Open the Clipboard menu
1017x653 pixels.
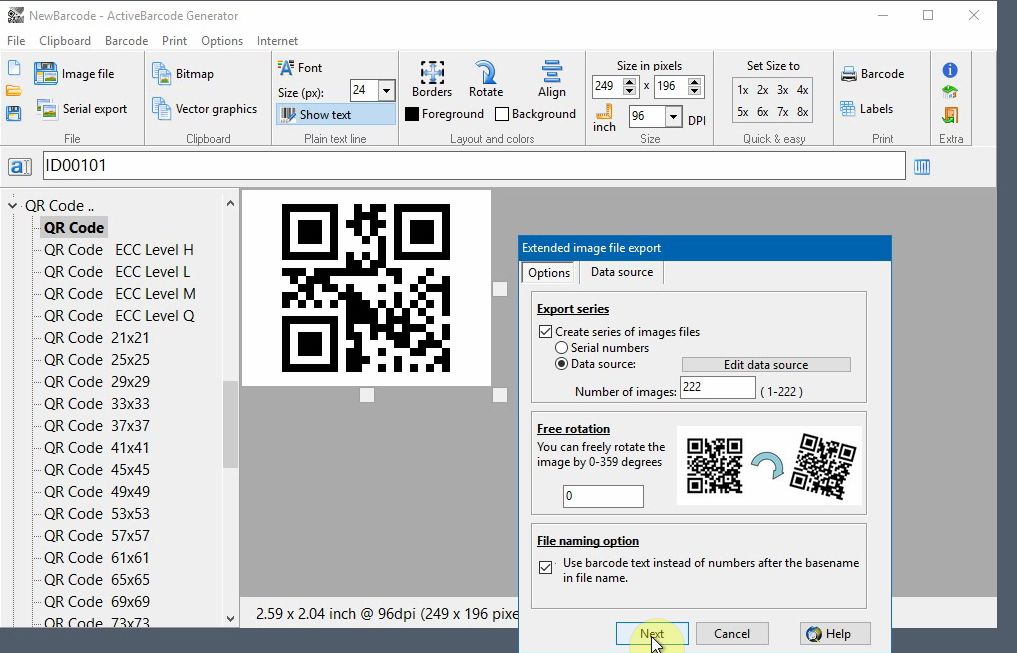coord(65,41)
